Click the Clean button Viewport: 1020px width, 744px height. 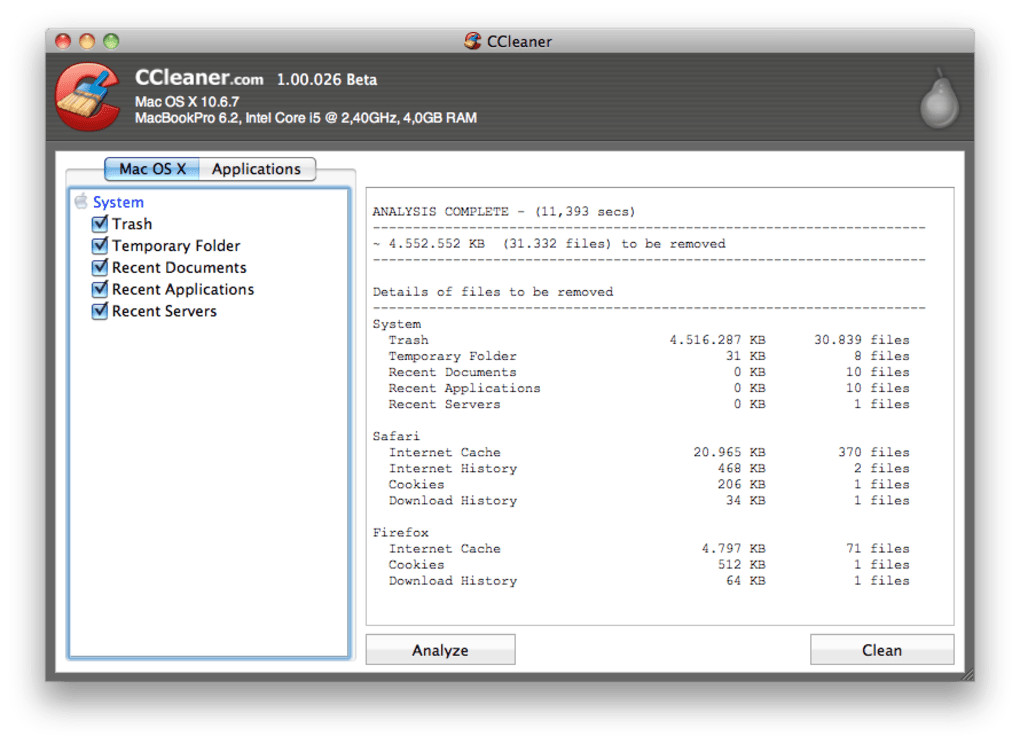click(882, 650)
